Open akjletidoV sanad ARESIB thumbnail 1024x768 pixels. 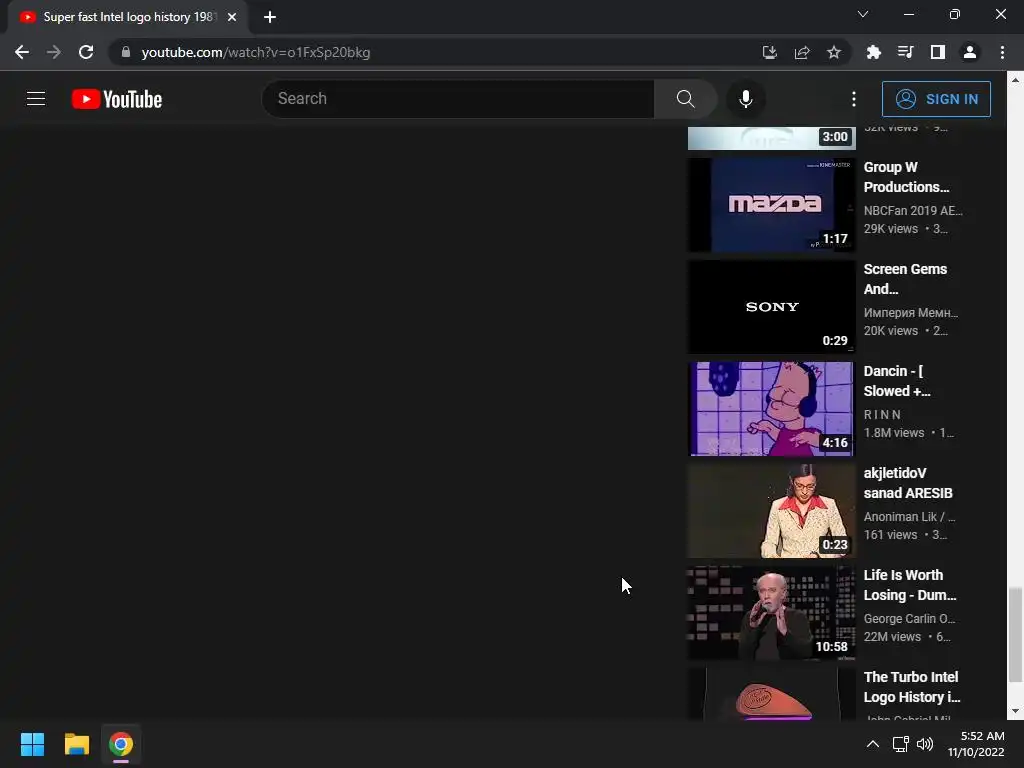pyautogui.click(x=771, y=511)
